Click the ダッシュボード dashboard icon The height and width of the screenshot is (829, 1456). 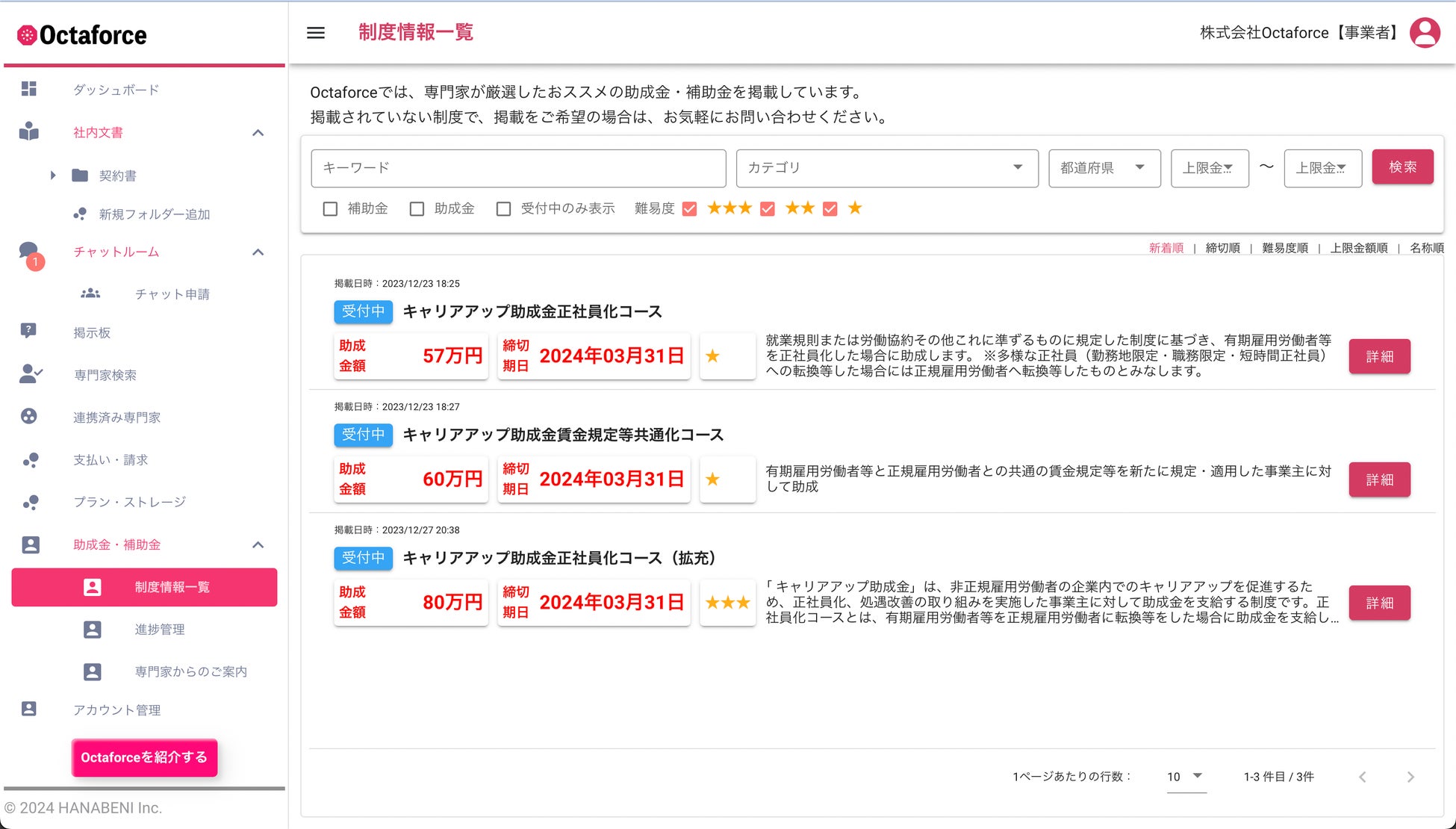[x=29, y=89]
